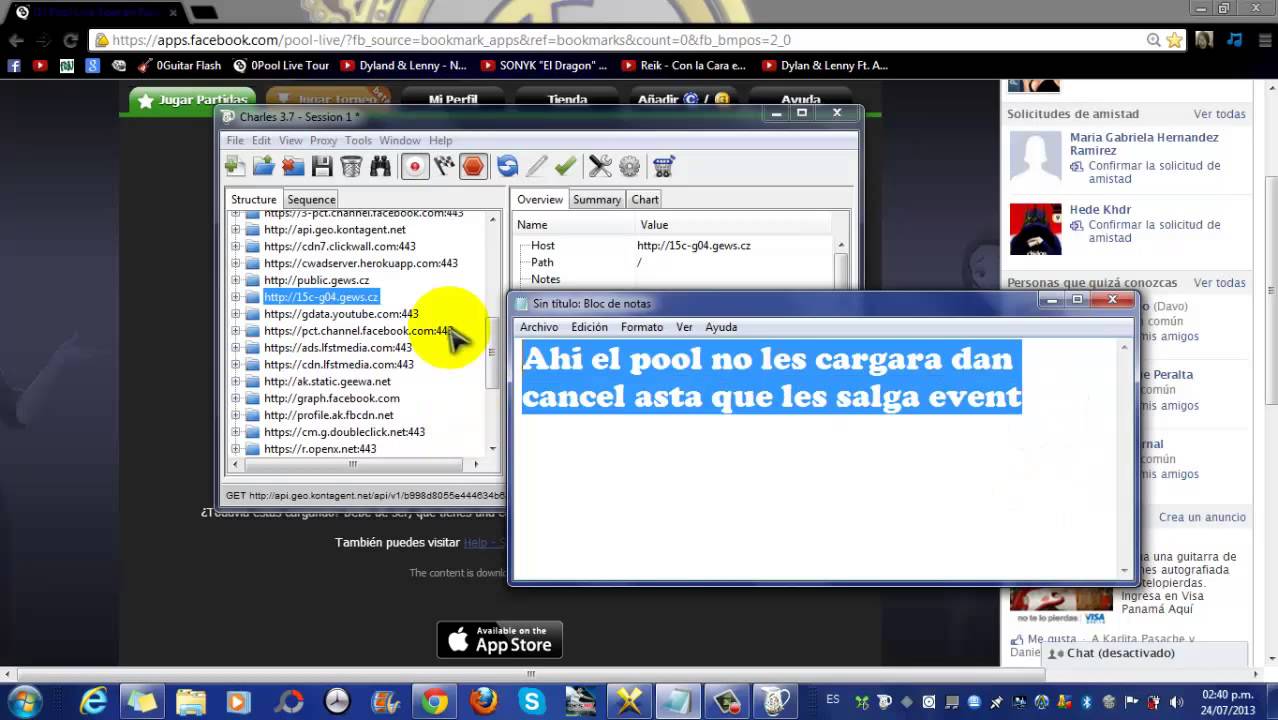Open the Mi Perfil tab in Pool Live
Image resolution: width=1278 pixels, height=720 pixels.
point(453,100)
